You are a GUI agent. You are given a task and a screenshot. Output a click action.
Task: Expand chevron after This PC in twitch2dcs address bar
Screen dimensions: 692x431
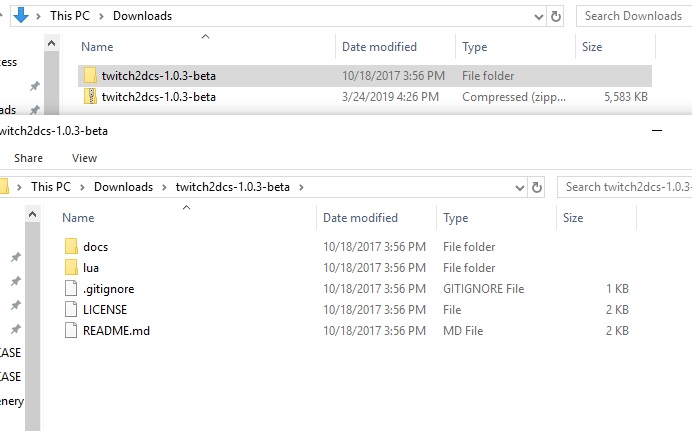click(x=82, y=187)
